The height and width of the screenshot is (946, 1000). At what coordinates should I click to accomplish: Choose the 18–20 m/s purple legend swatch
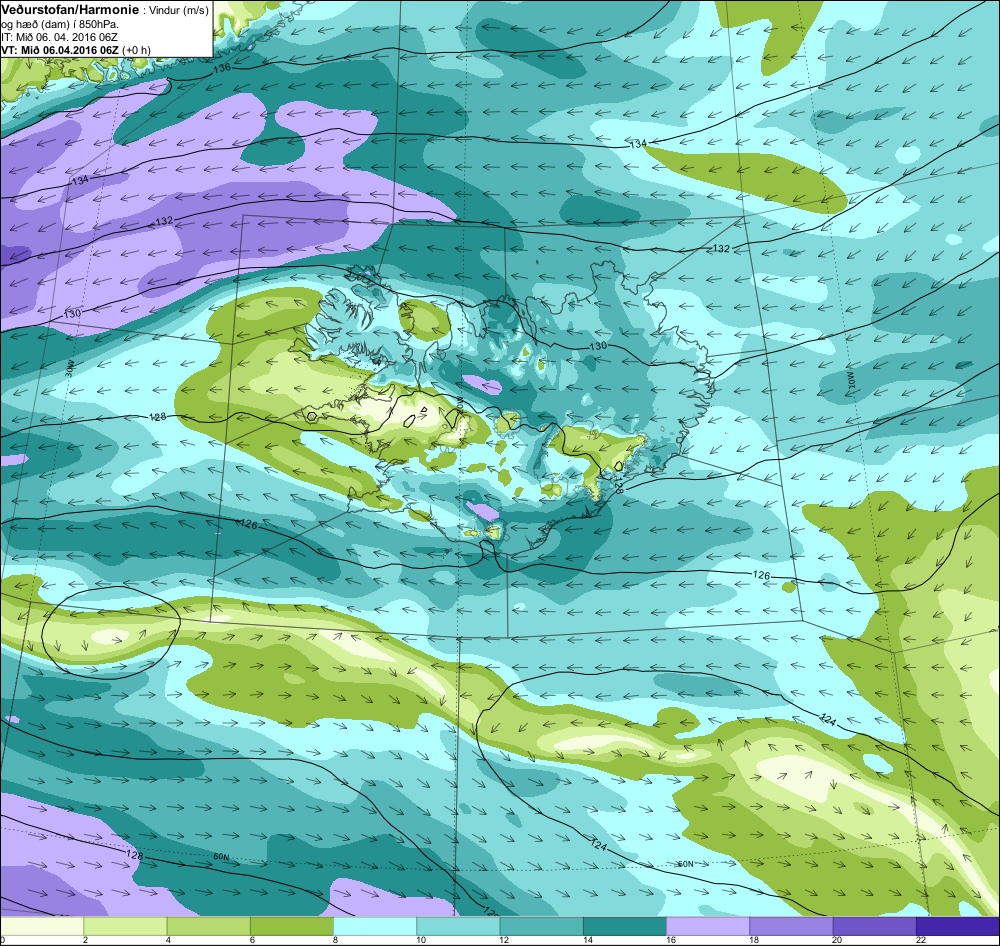pyautogui.click(x=791, y=925)
